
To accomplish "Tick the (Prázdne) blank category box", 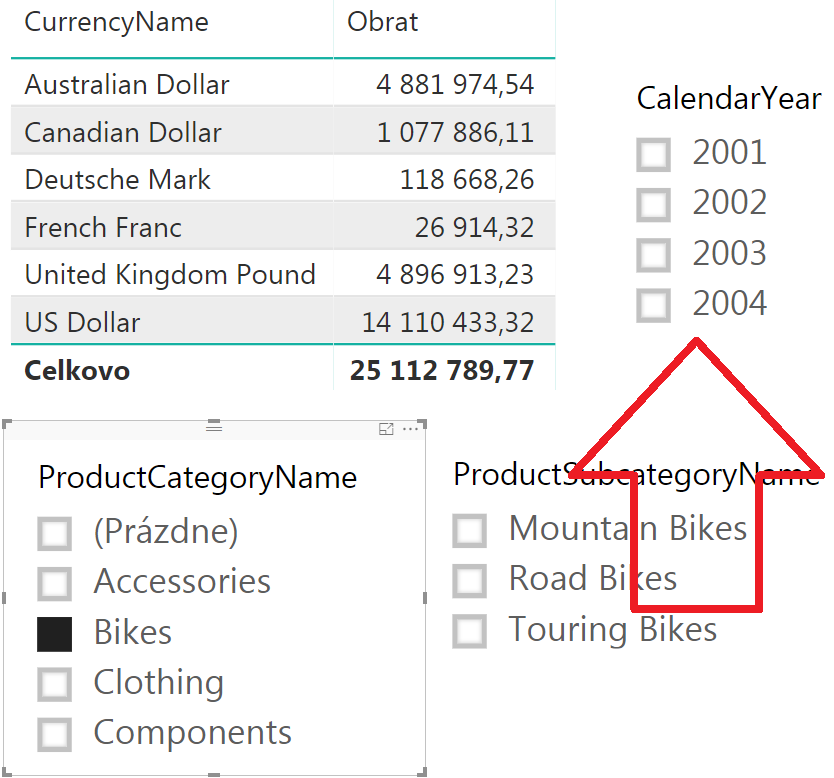I will coord(54,533).
